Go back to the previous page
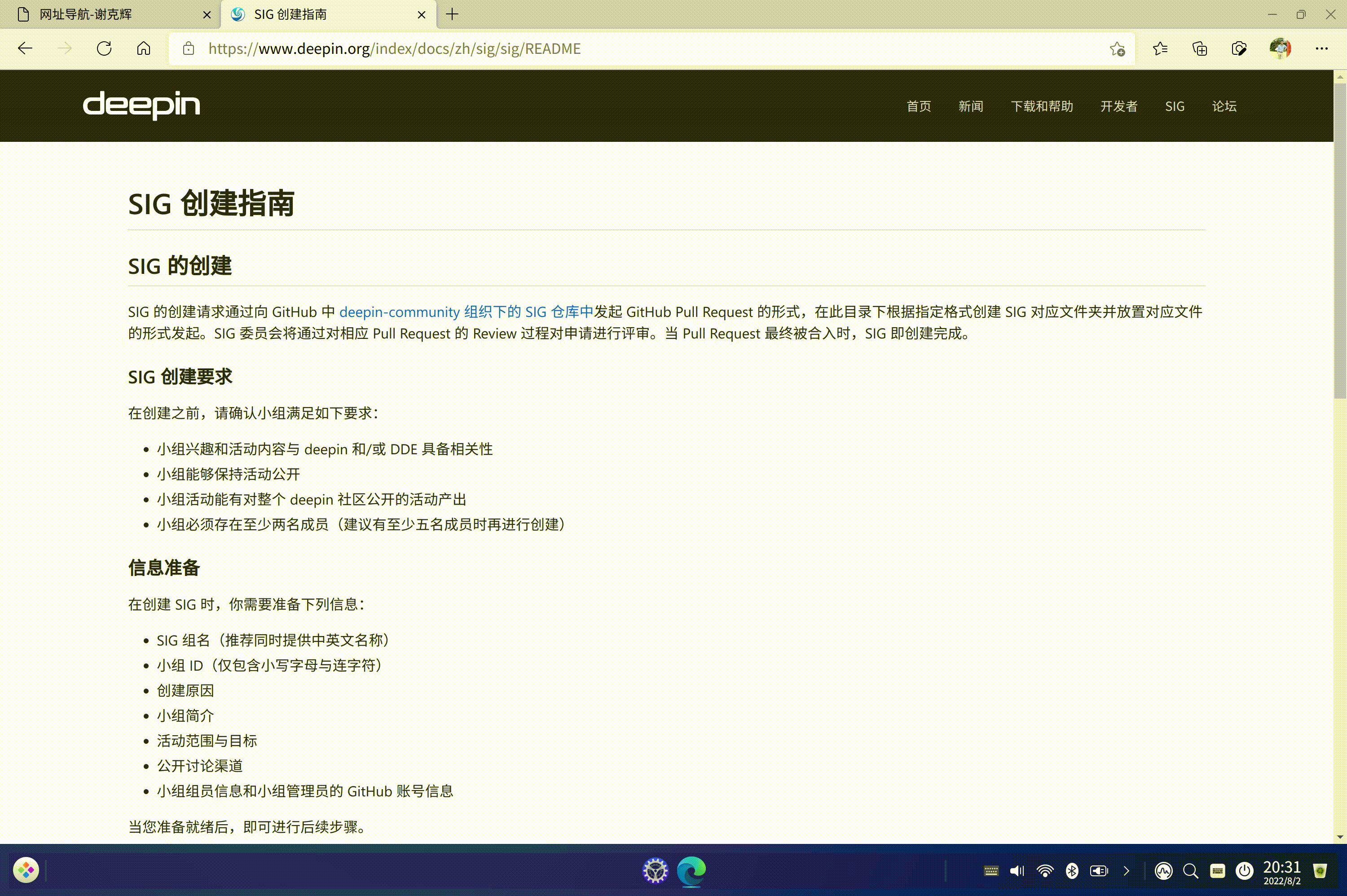The height and width of the screenshot is (896, 1347). 25,48
